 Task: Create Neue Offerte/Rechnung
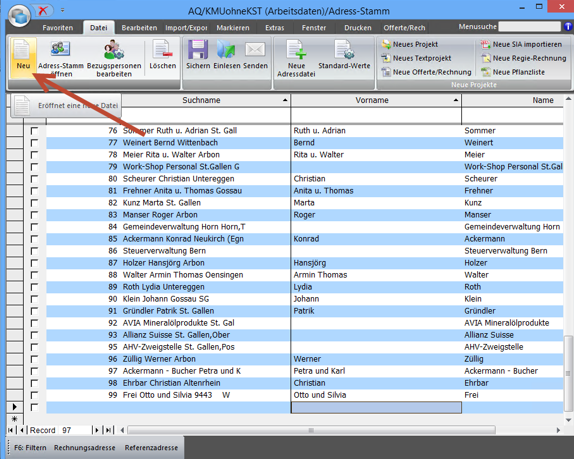[x=426, y=72]
